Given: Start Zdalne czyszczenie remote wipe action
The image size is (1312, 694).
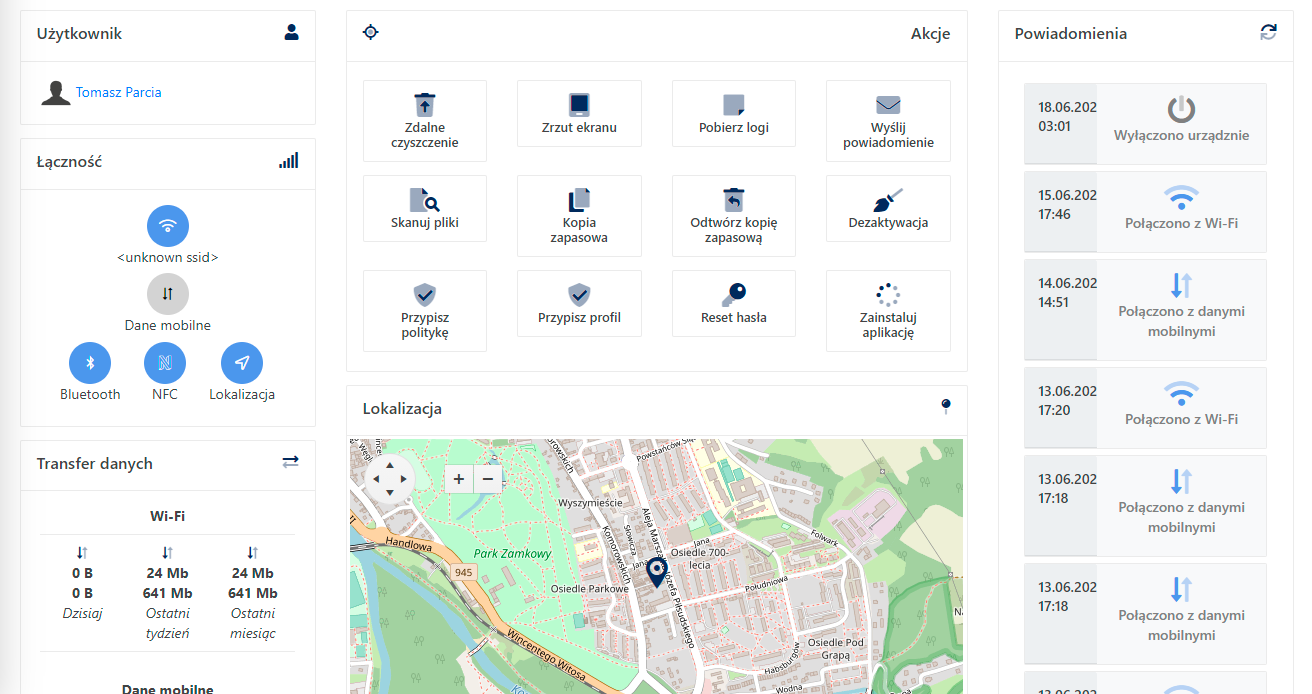Looking at the screenshot, I should click(425, 121).
